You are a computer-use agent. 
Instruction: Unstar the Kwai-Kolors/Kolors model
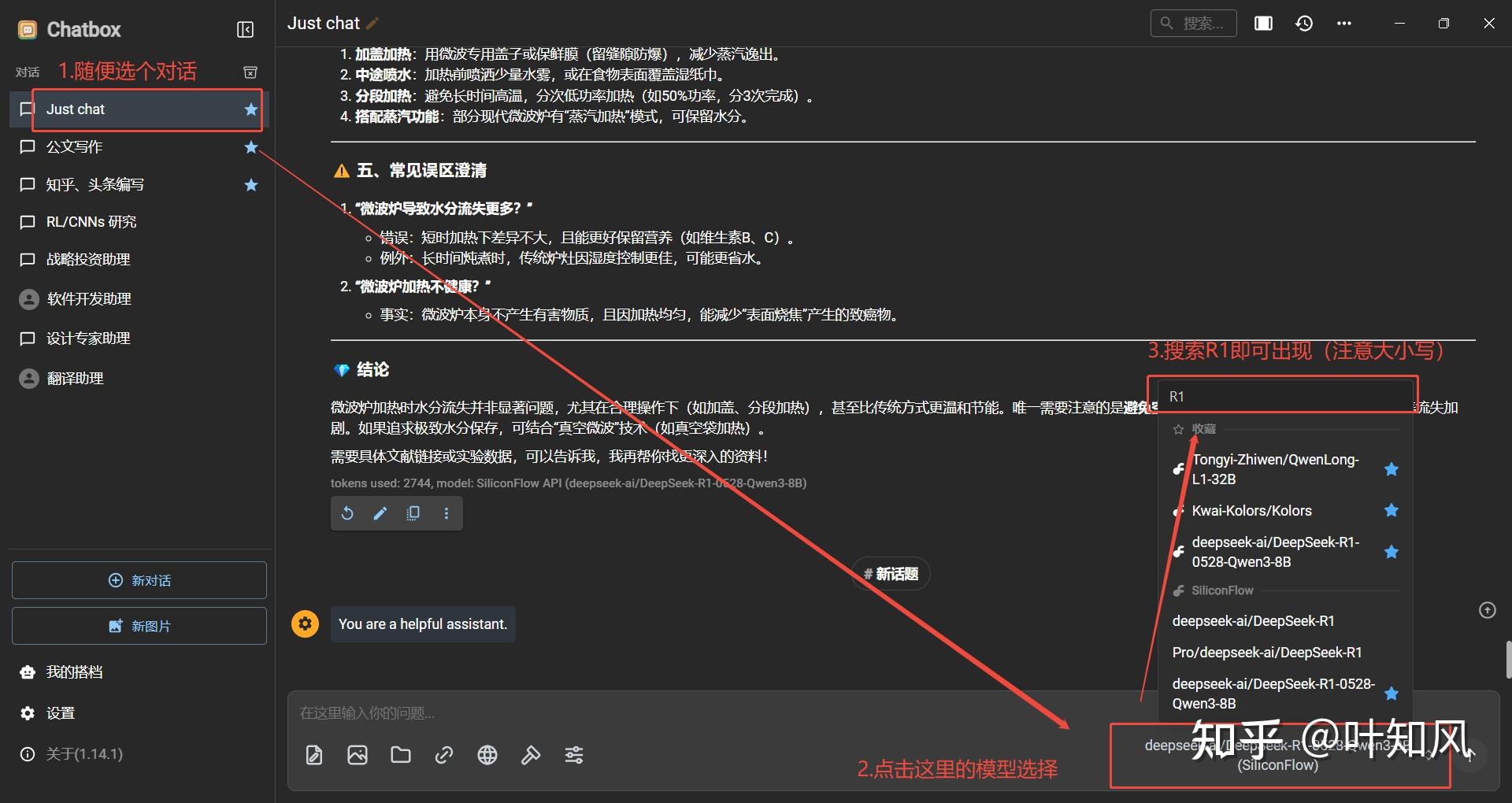tap(1392, 511)
